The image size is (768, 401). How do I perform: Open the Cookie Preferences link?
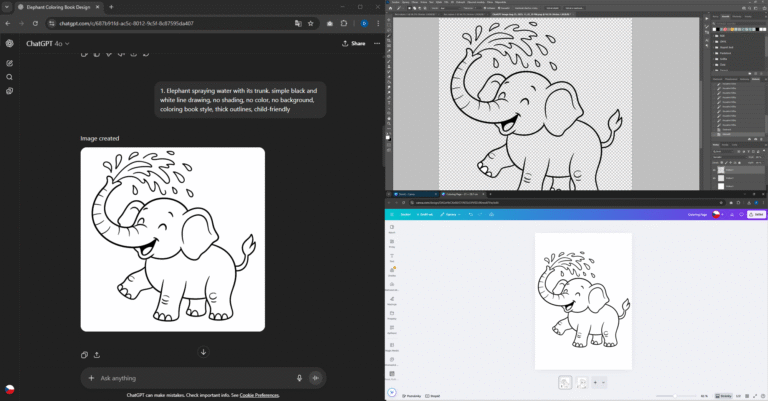point(259,395)
